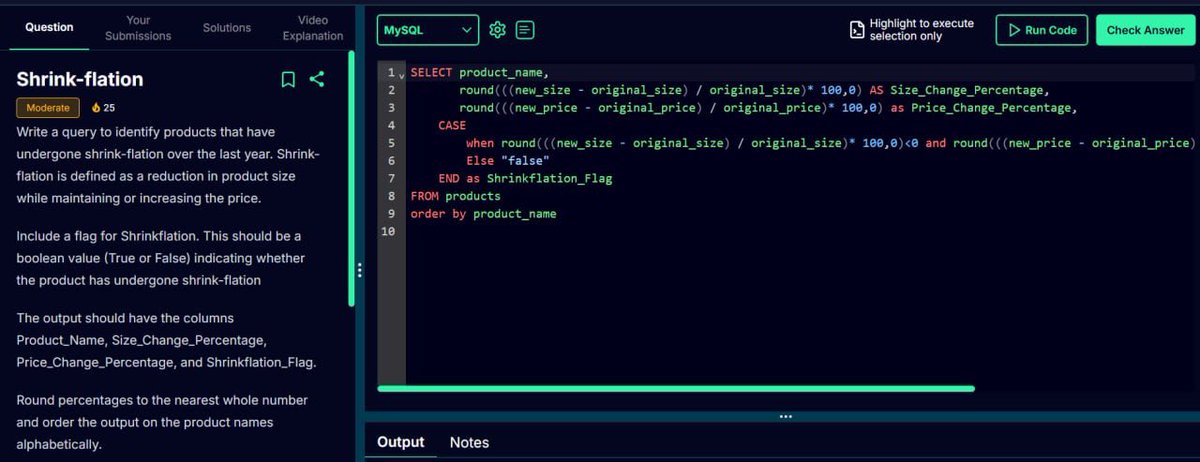Click the Shrink-flation title heading
This screenshot has width=1200, height=462.
[80, 79]
